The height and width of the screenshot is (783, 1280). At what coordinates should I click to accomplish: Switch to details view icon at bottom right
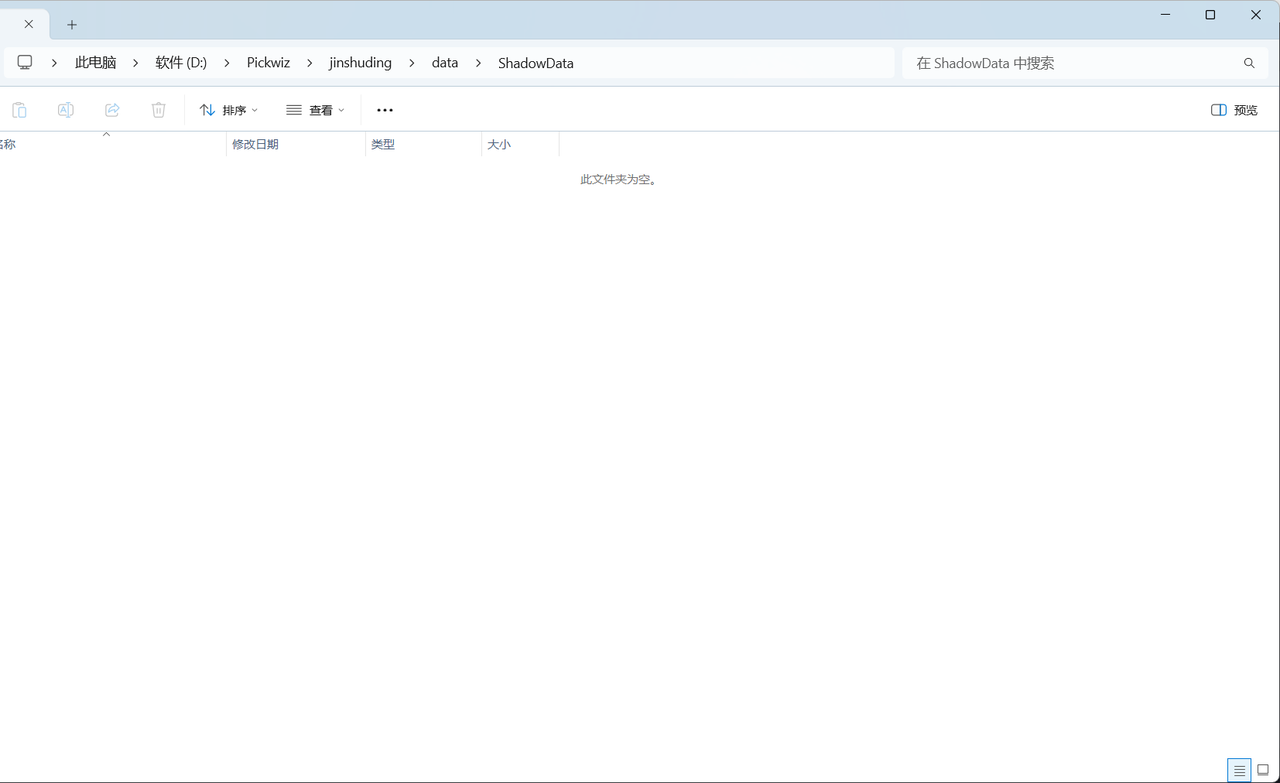(x=1239, y=770)
